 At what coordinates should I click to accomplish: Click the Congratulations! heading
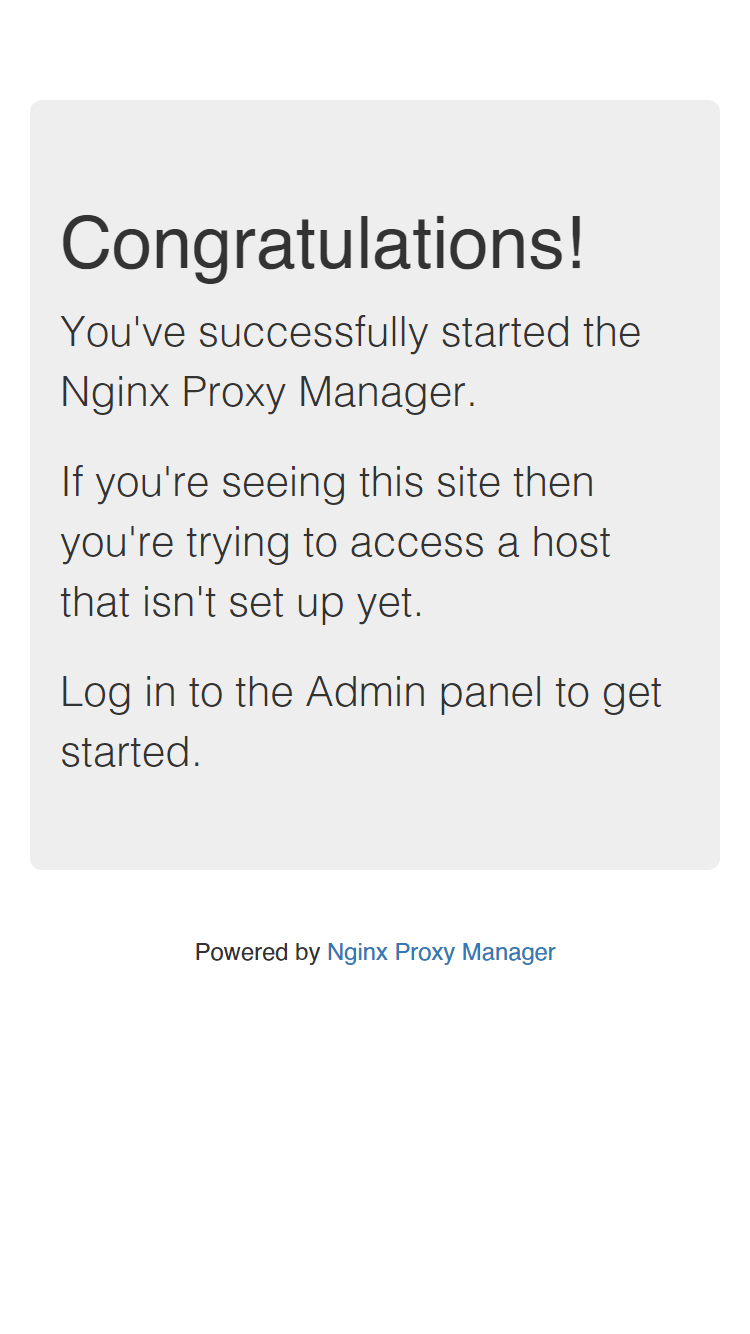(x=323, y=243)
